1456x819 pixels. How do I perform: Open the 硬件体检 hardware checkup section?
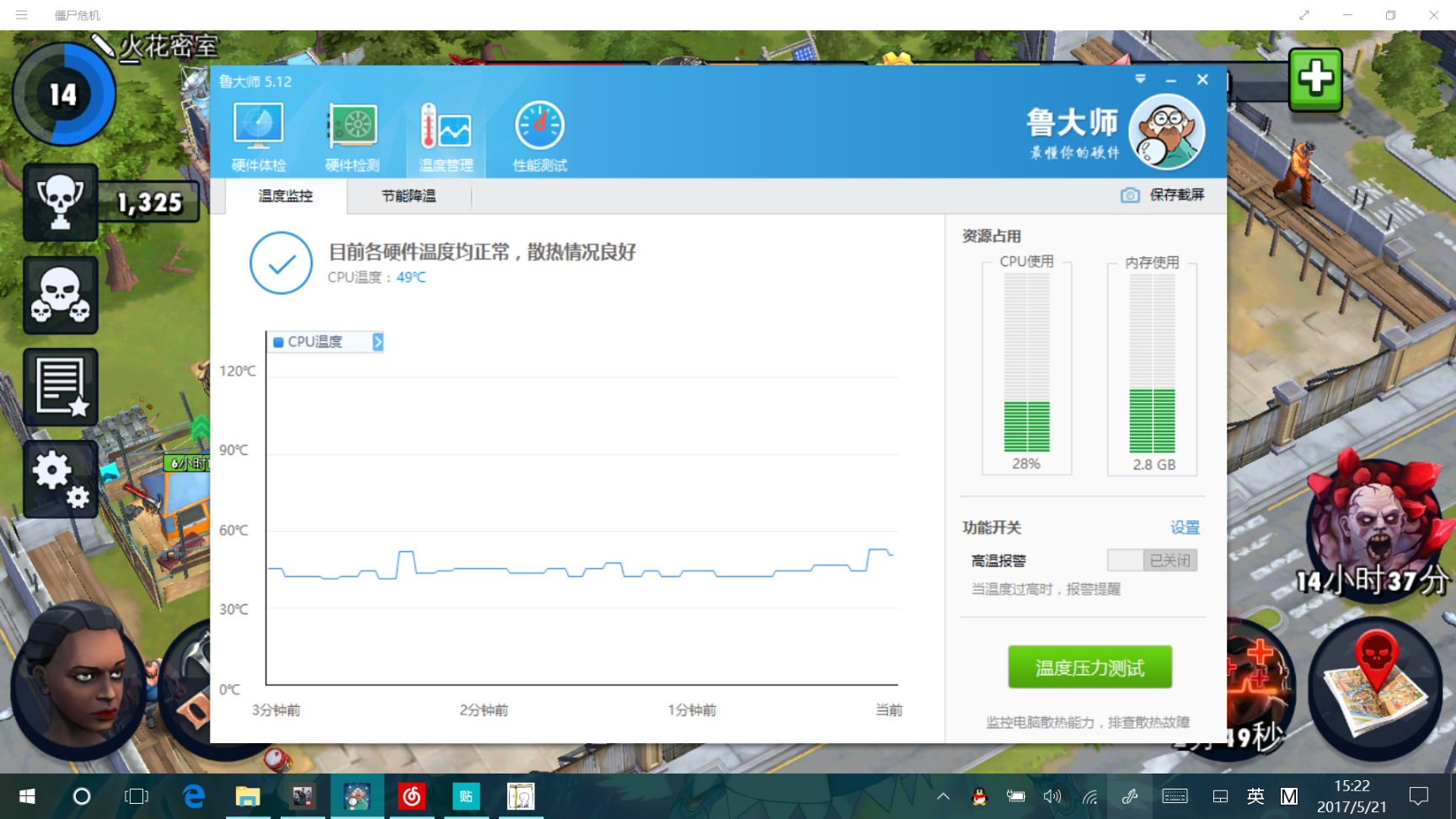click(259, 137)
